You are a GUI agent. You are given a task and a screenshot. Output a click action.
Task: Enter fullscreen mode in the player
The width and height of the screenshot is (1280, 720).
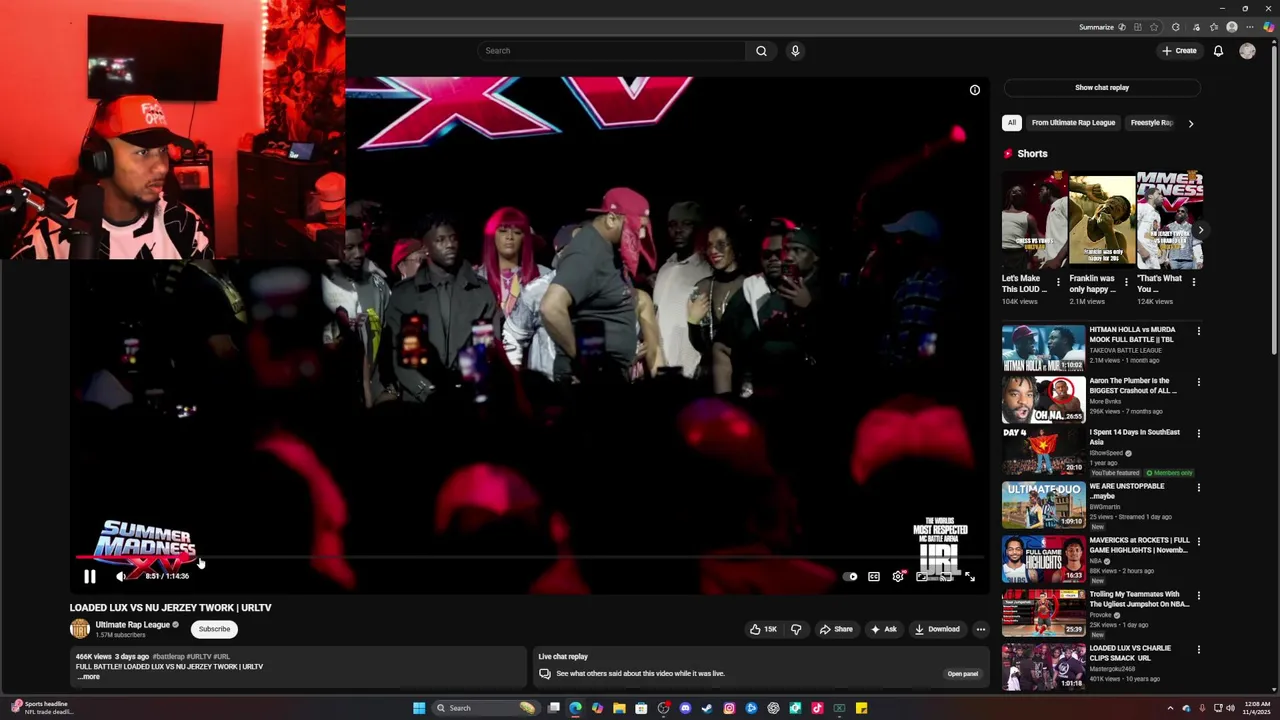point(969,576)
